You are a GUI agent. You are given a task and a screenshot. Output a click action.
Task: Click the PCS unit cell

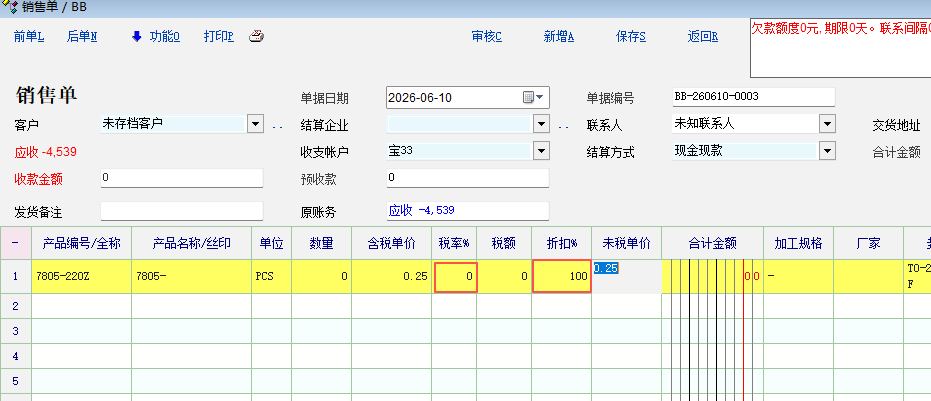pos(271,276)
